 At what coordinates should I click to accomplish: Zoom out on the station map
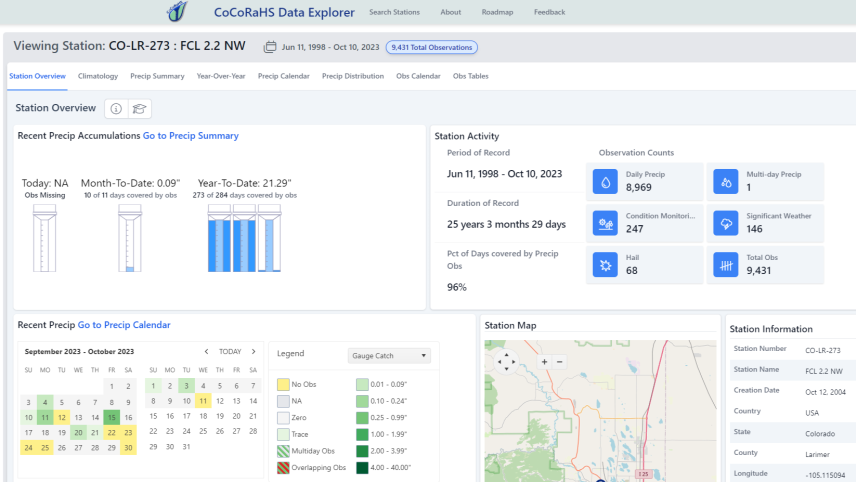click(x=560, y=362)
